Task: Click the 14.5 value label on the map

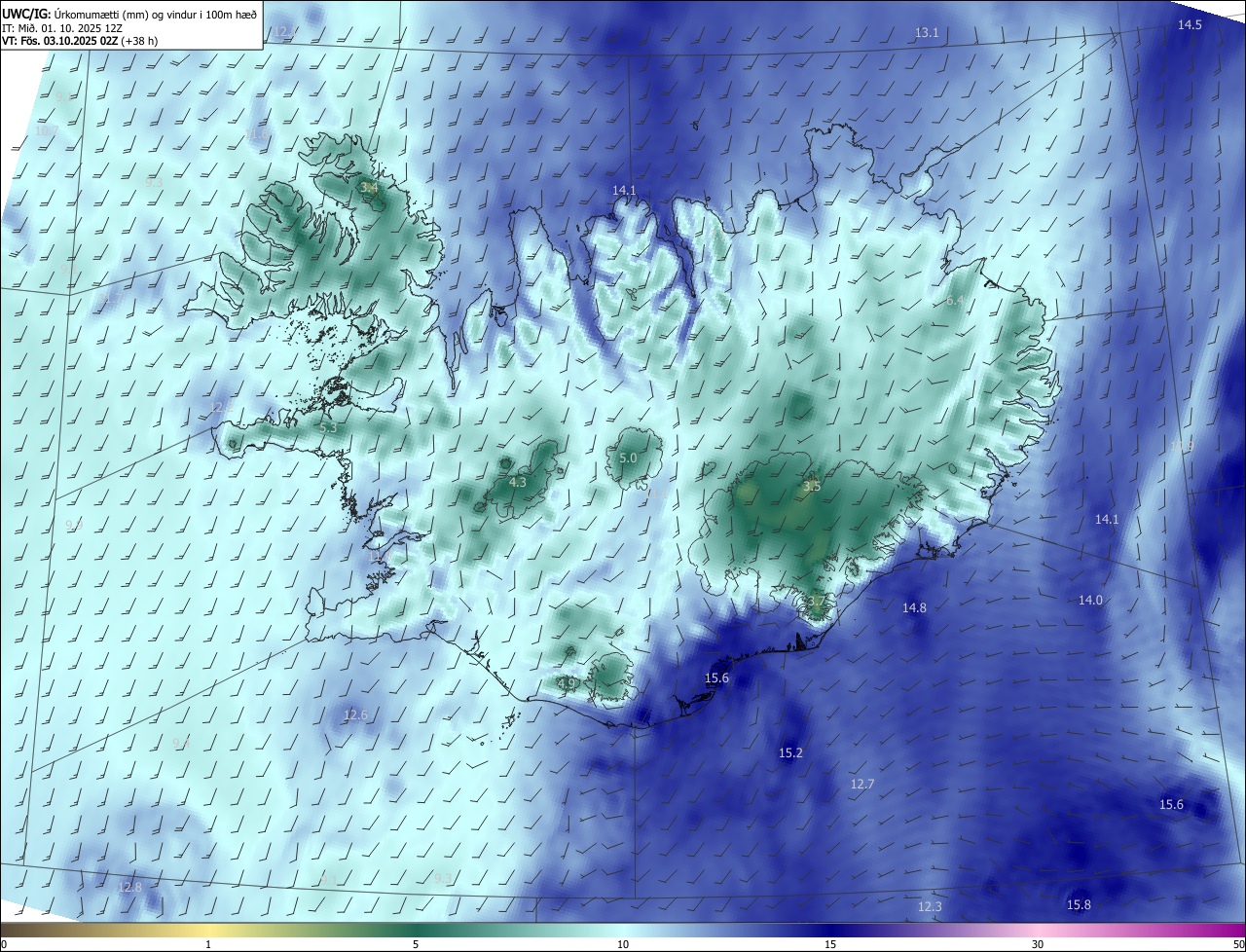Action: [x=1190, y=25]
